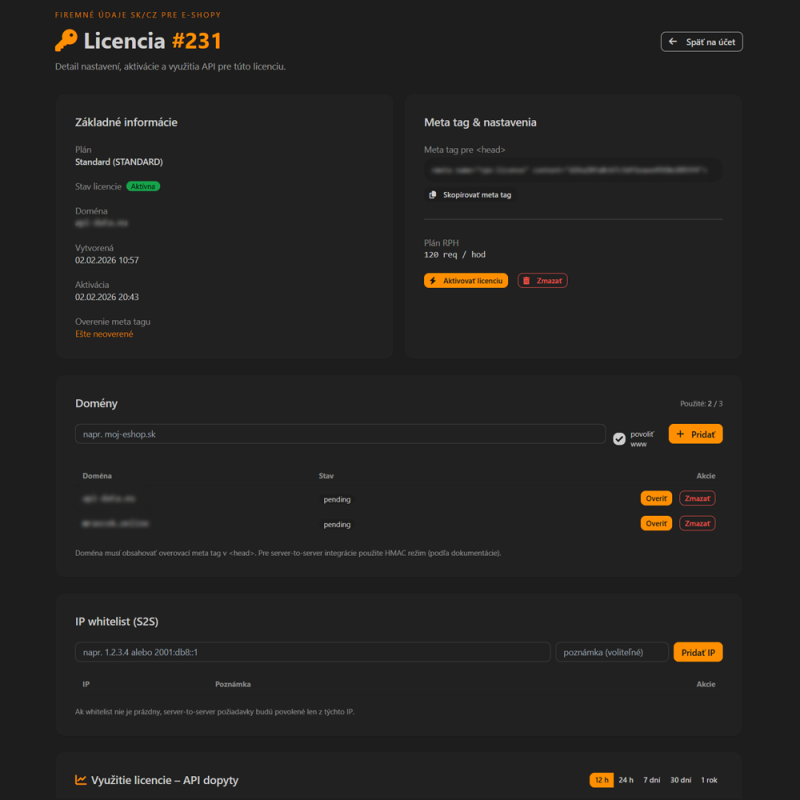
Task: Click the copy icon for Skopírovať meta tag
Action: 433,195
